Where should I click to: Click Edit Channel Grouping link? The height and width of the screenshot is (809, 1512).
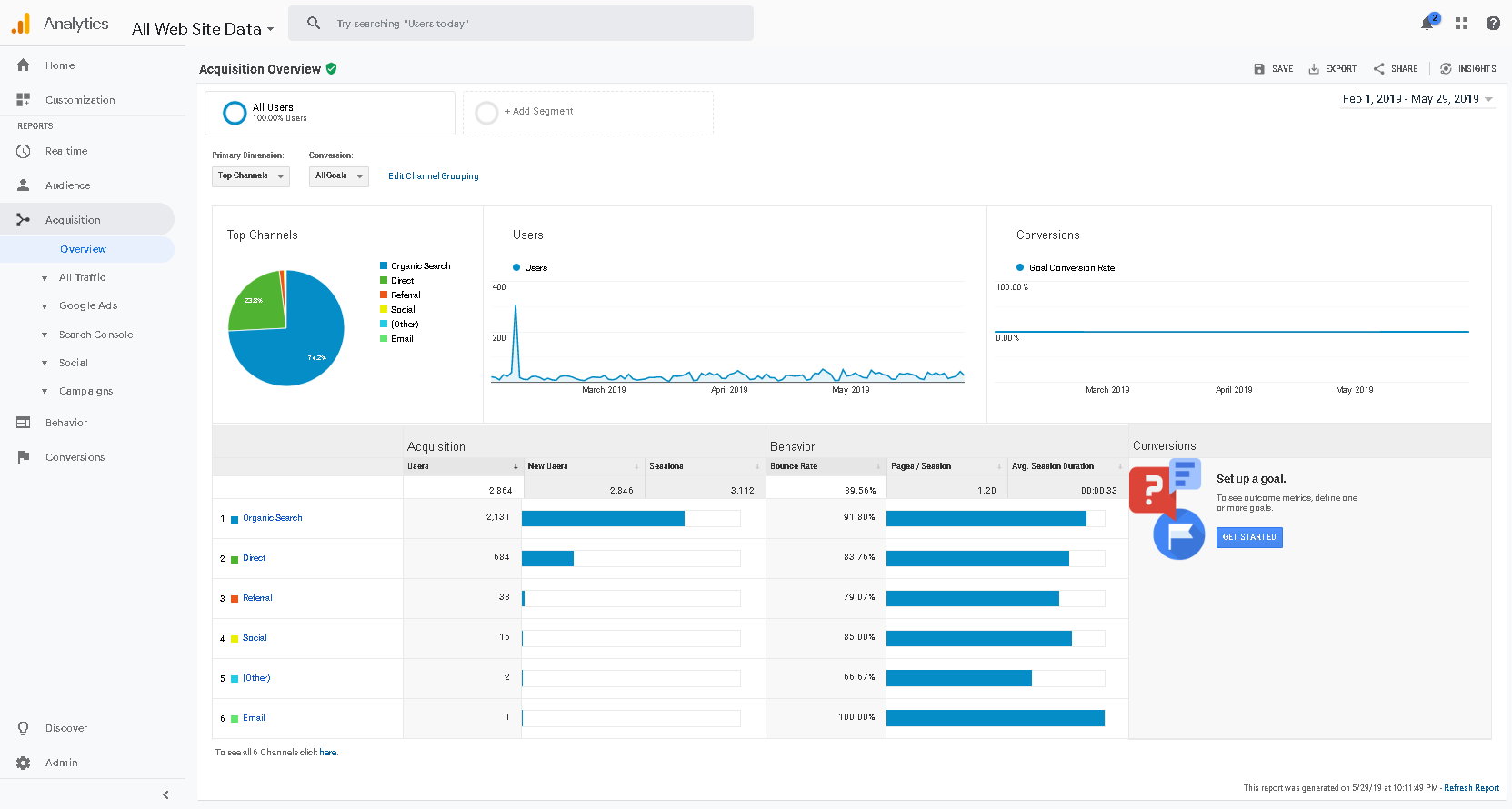tap(434, 176)
